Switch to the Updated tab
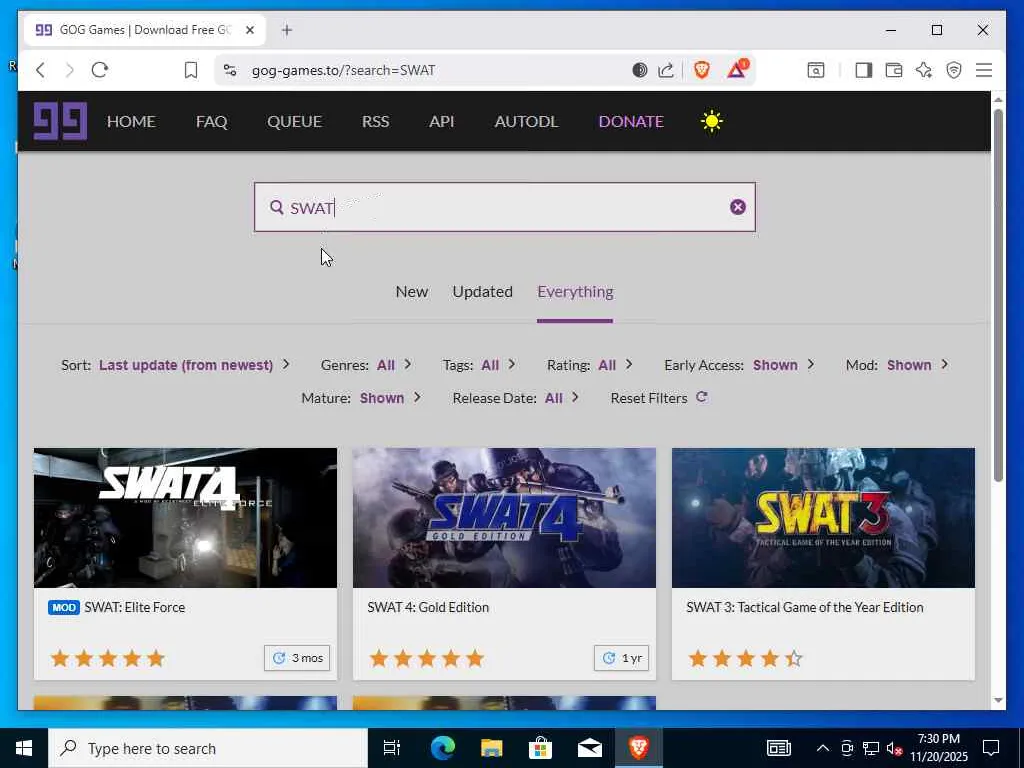This screenshot has height=768, width=1024. pyautogui.click(x=483, y=292)
